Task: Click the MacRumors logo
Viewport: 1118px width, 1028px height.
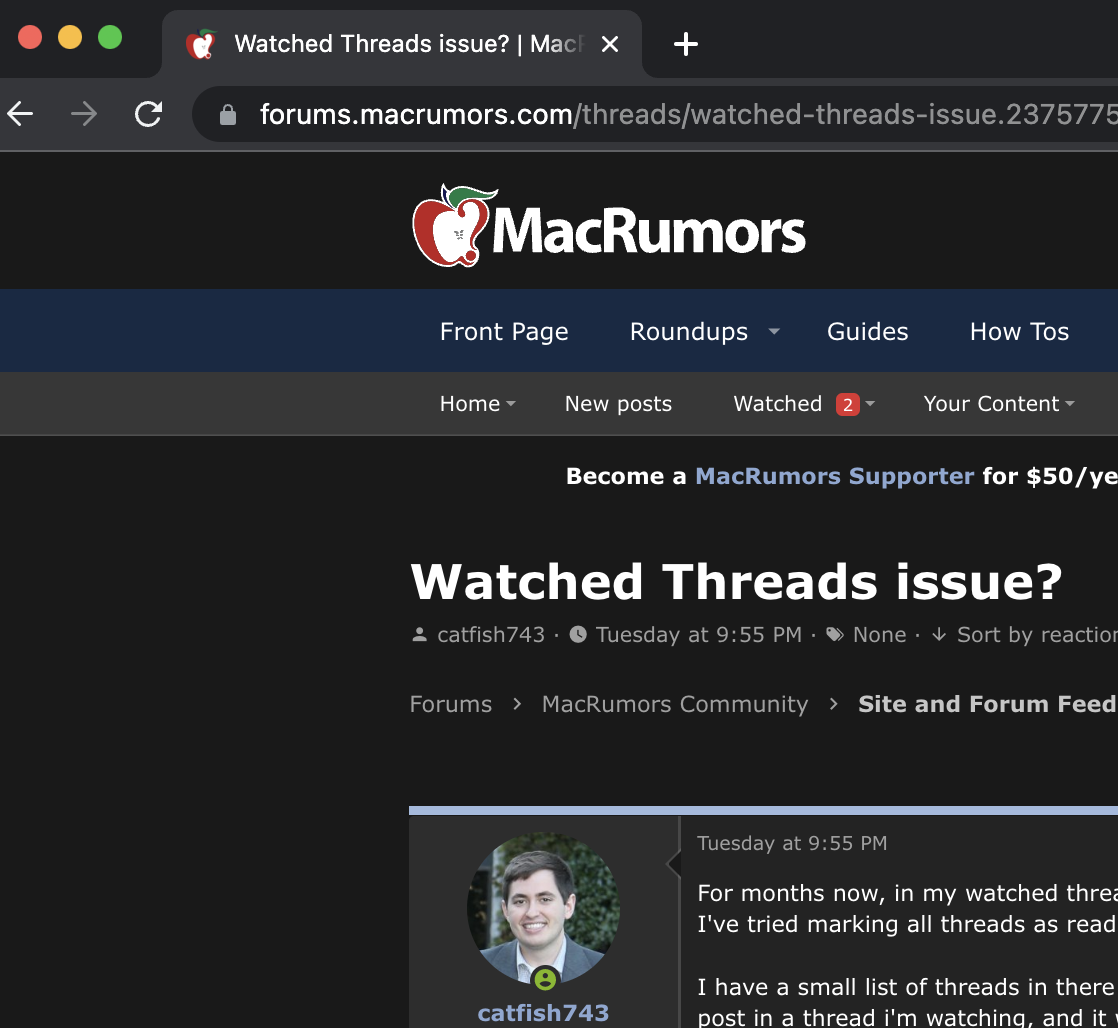Action: point(609,226)
